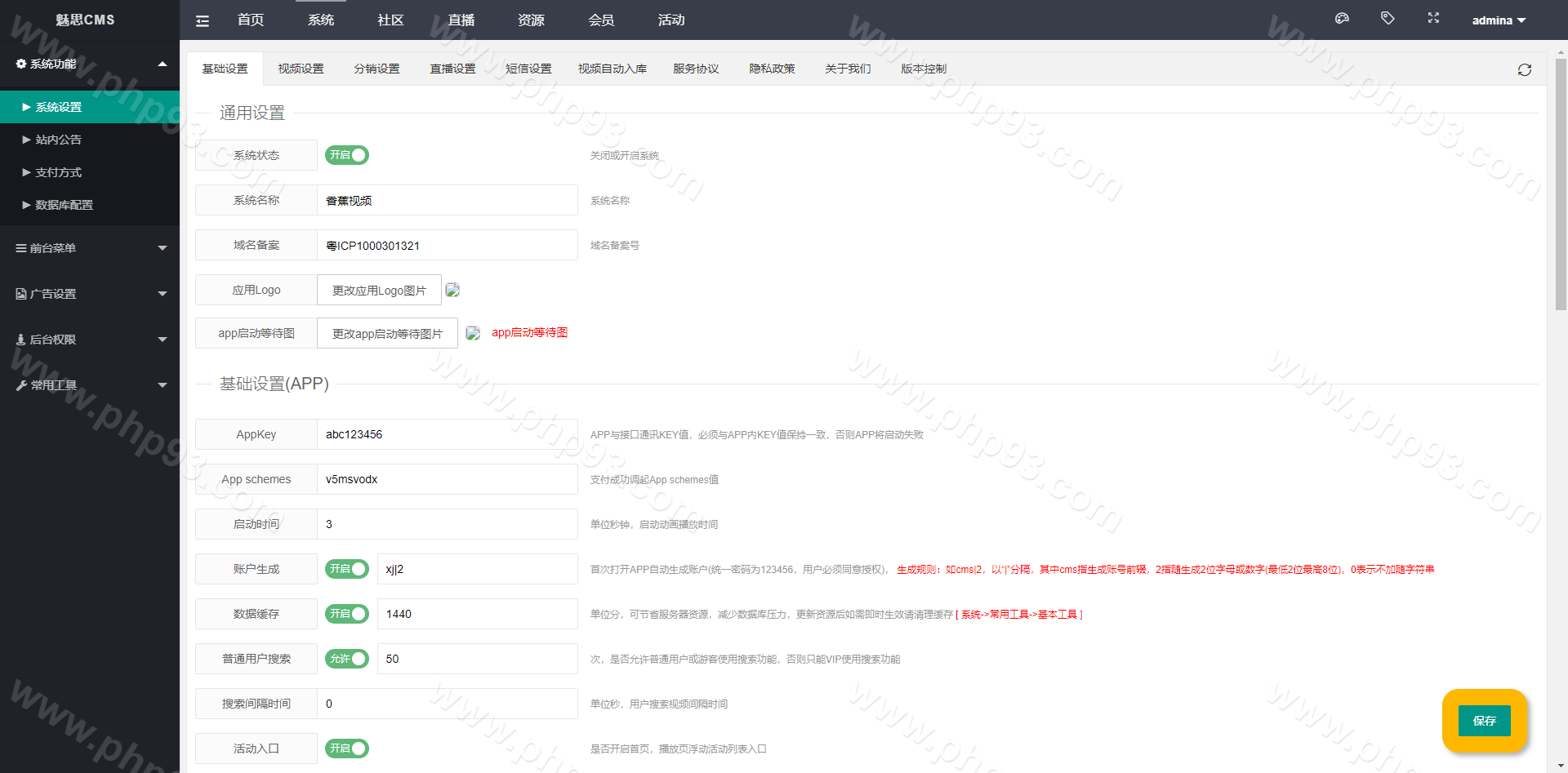Turn off the 数据缓存 toggle
This screenshot has height=773, width=1568.
tap(347, 614)
